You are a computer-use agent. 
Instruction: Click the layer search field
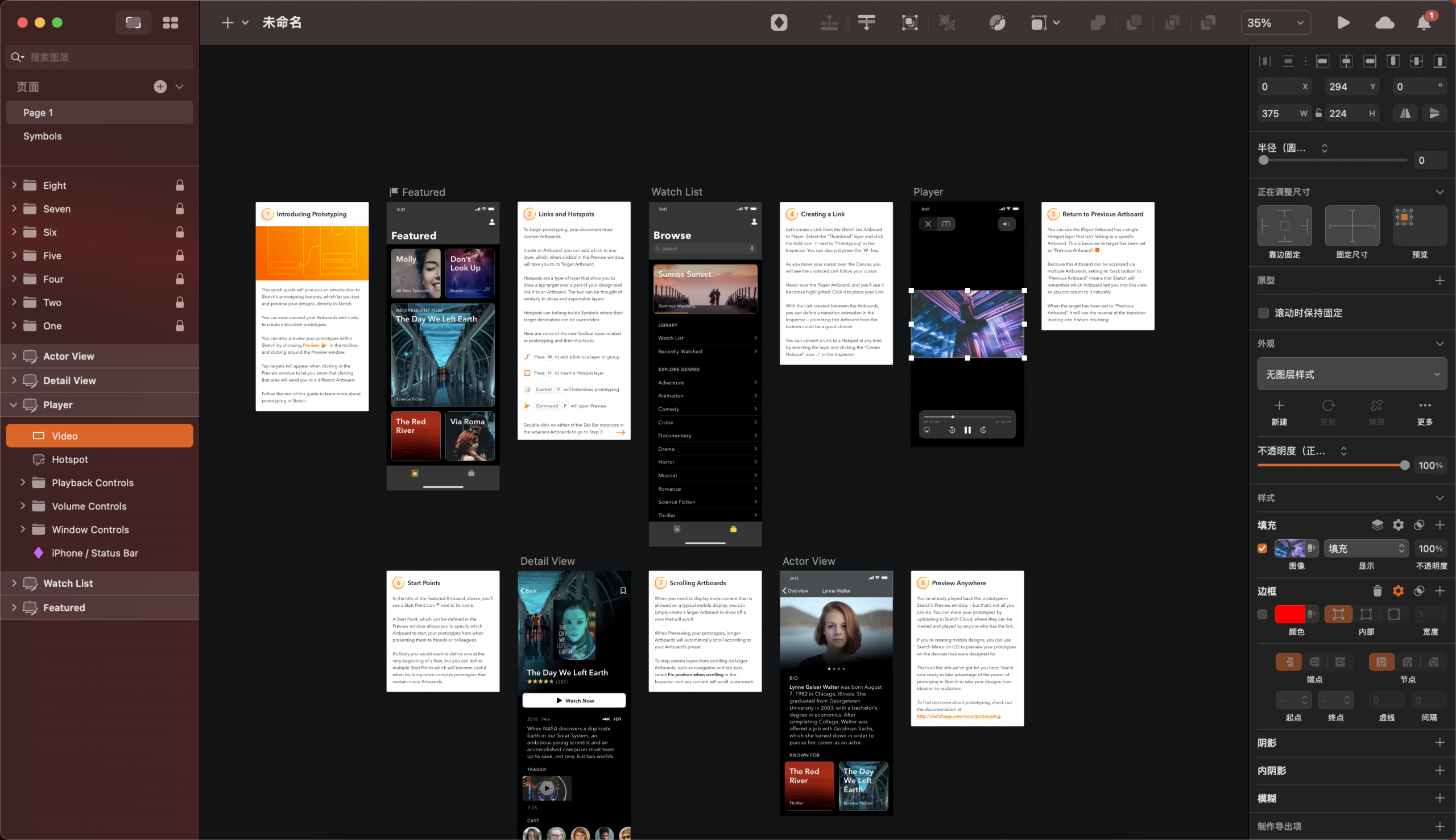(x=107, y=57)
